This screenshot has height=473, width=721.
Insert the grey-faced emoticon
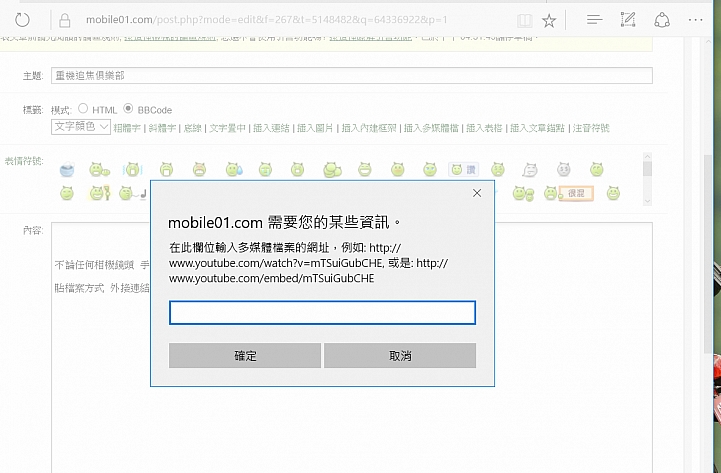[x=563, y=170]
